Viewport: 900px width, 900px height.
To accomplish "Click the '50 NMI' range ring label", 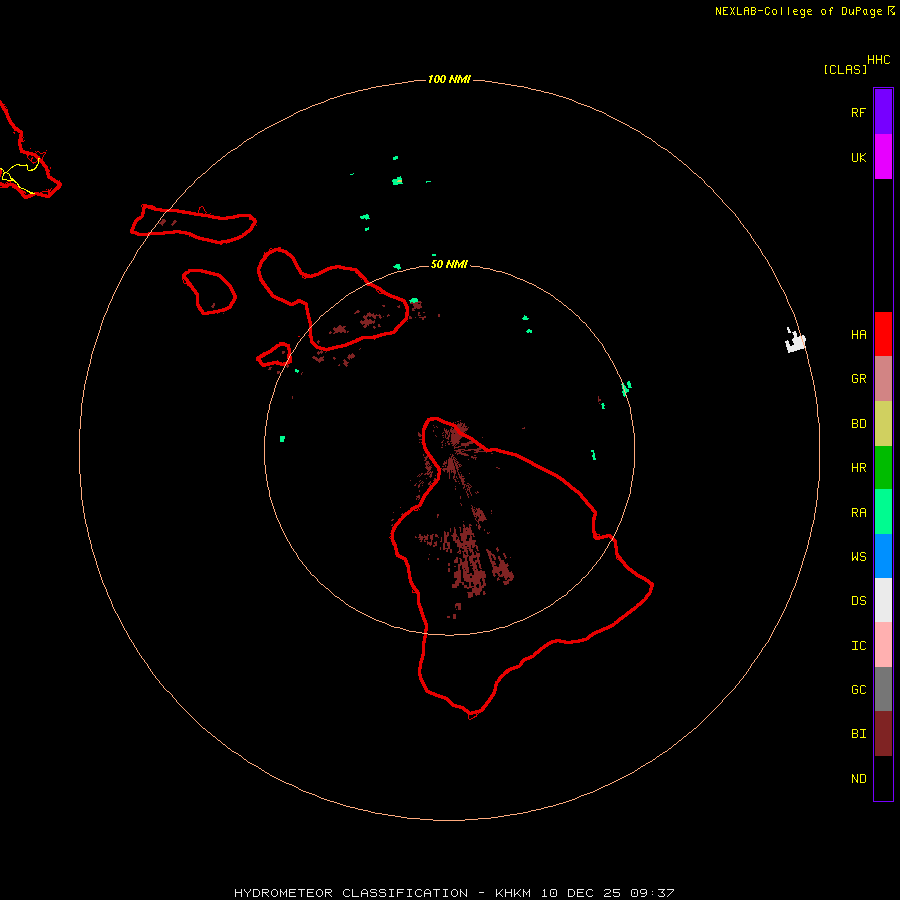I will click(x=449, y=264).
